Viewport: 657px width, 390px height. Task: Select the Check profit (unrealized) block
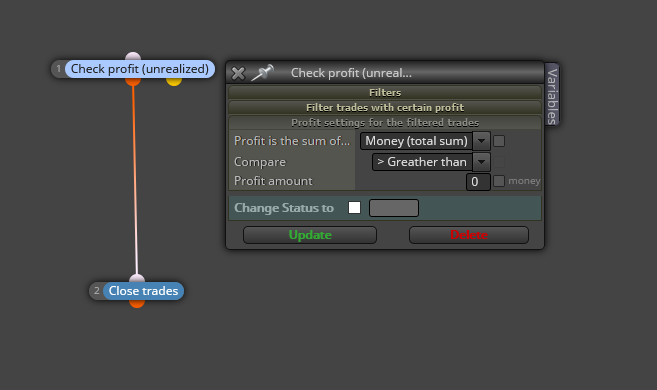tap(140, 69)
